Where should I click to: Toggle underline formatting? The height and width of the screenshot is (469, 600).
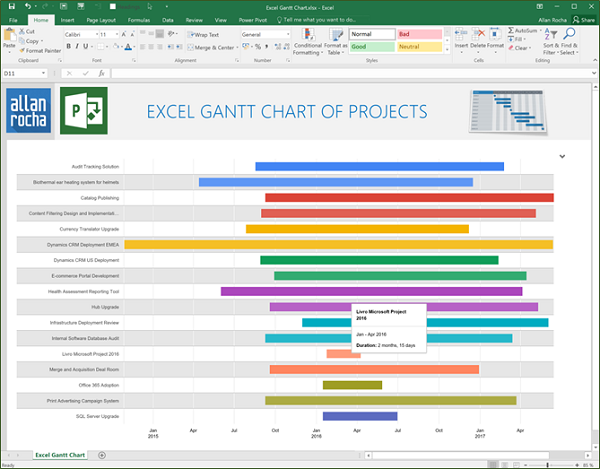pyautogui.click(x=85, y=46)
